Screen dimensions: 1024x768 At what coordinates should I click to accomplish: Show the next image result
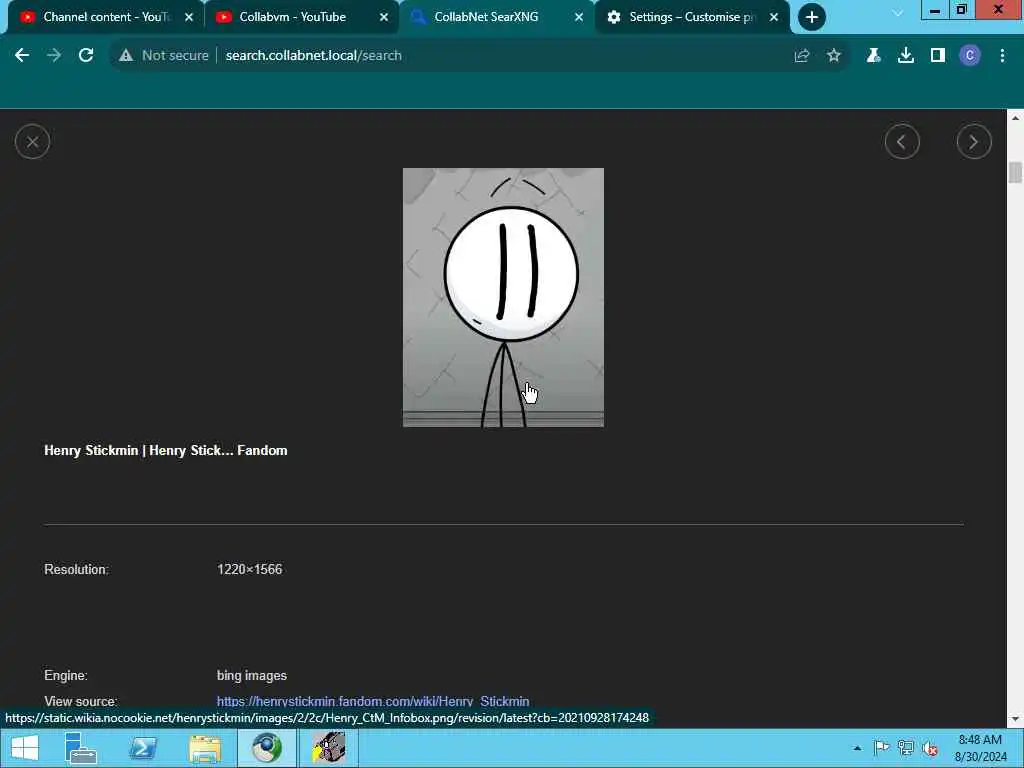click(974, 142)
